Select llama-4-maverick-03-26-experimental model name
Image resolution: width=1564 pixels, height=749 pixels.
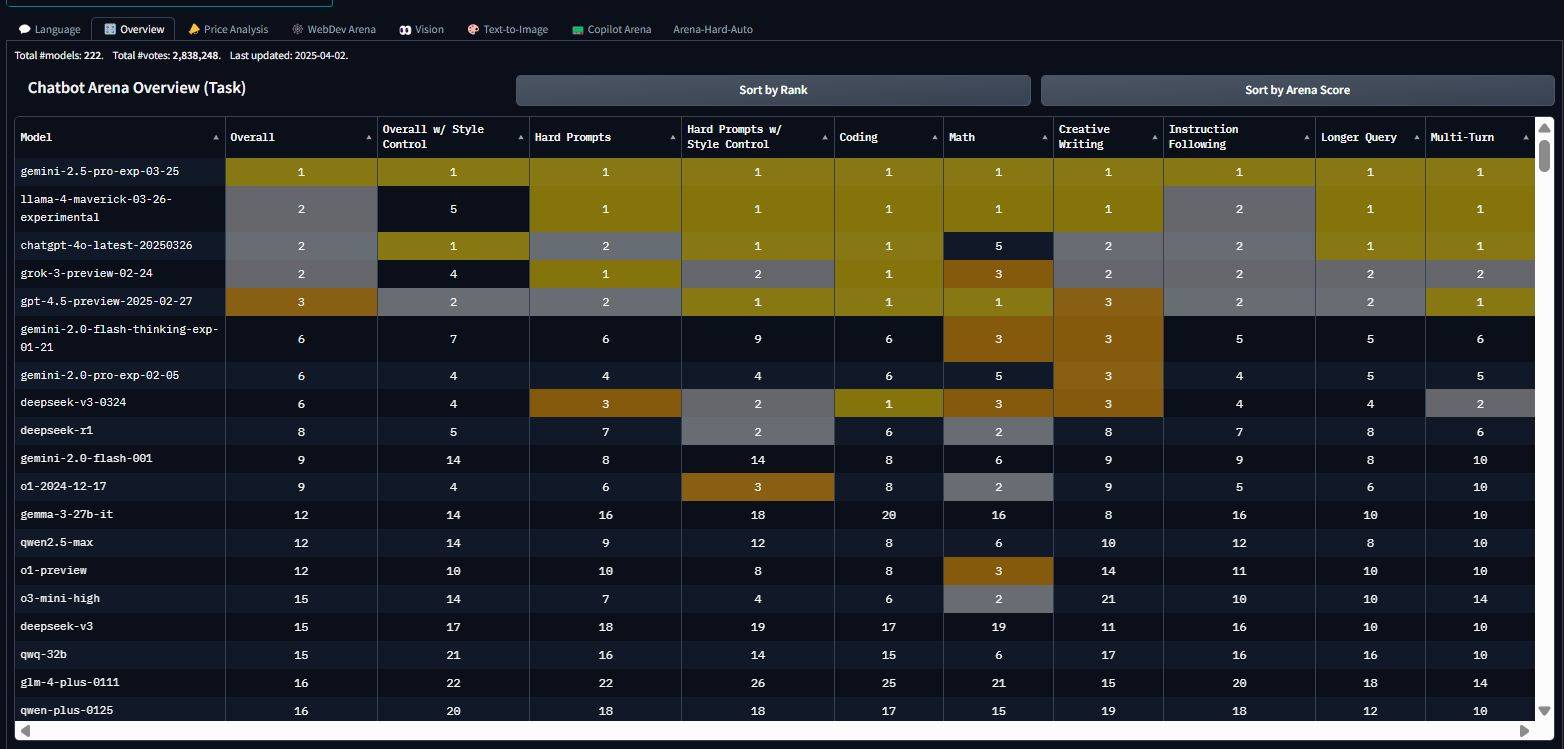point(96,208)
